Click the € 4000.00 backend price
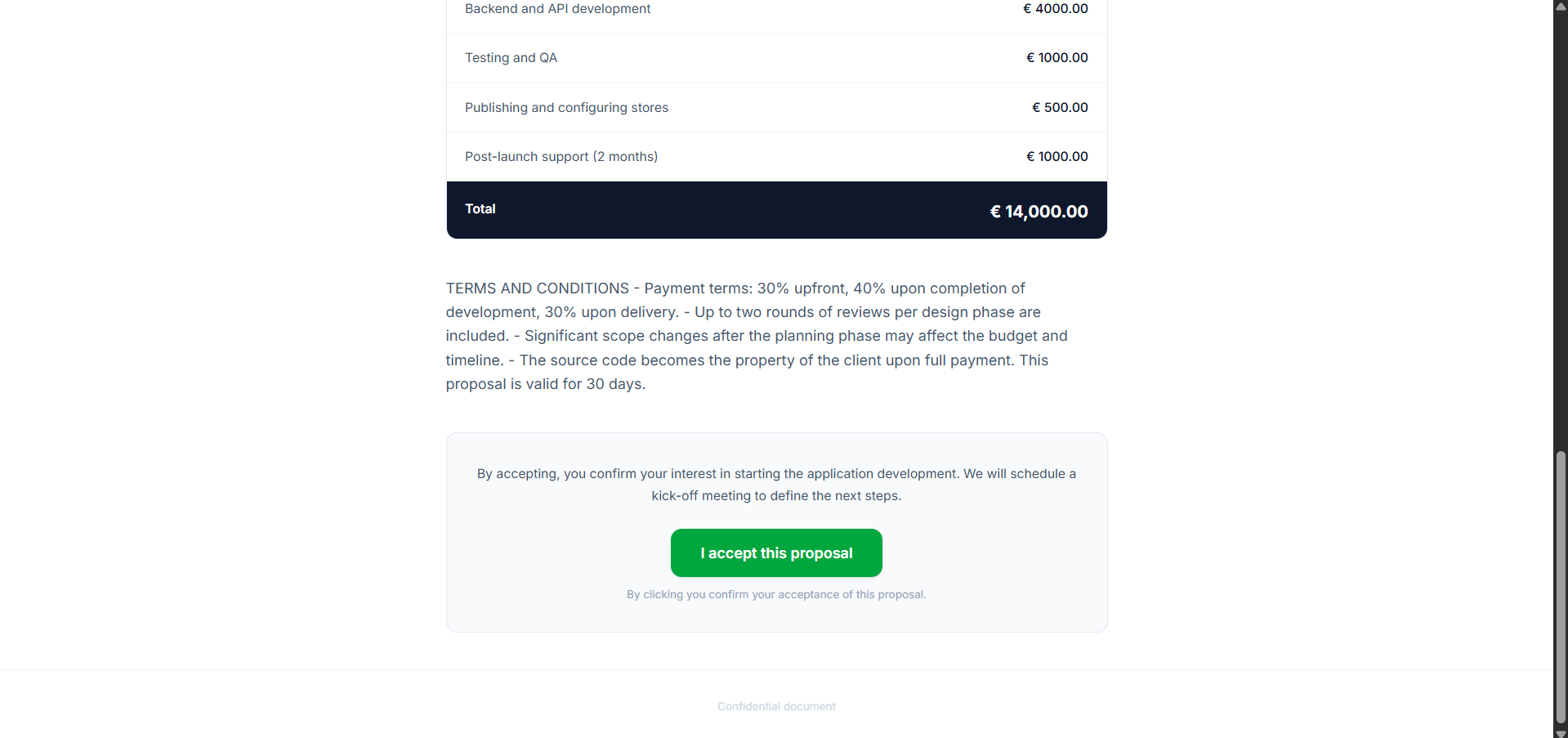The width and height of the screenshot is (1568, 738). (x=1055, y=8)
